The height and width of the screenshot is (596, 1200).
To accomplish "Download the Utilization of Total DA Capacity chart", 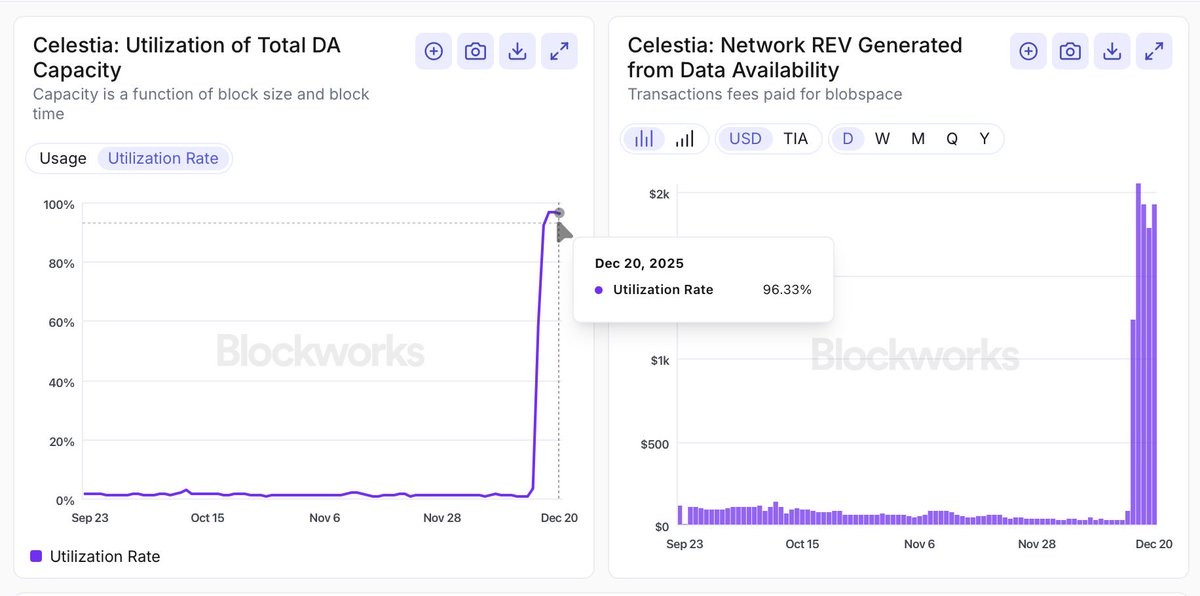I will (x=517, y=51).
